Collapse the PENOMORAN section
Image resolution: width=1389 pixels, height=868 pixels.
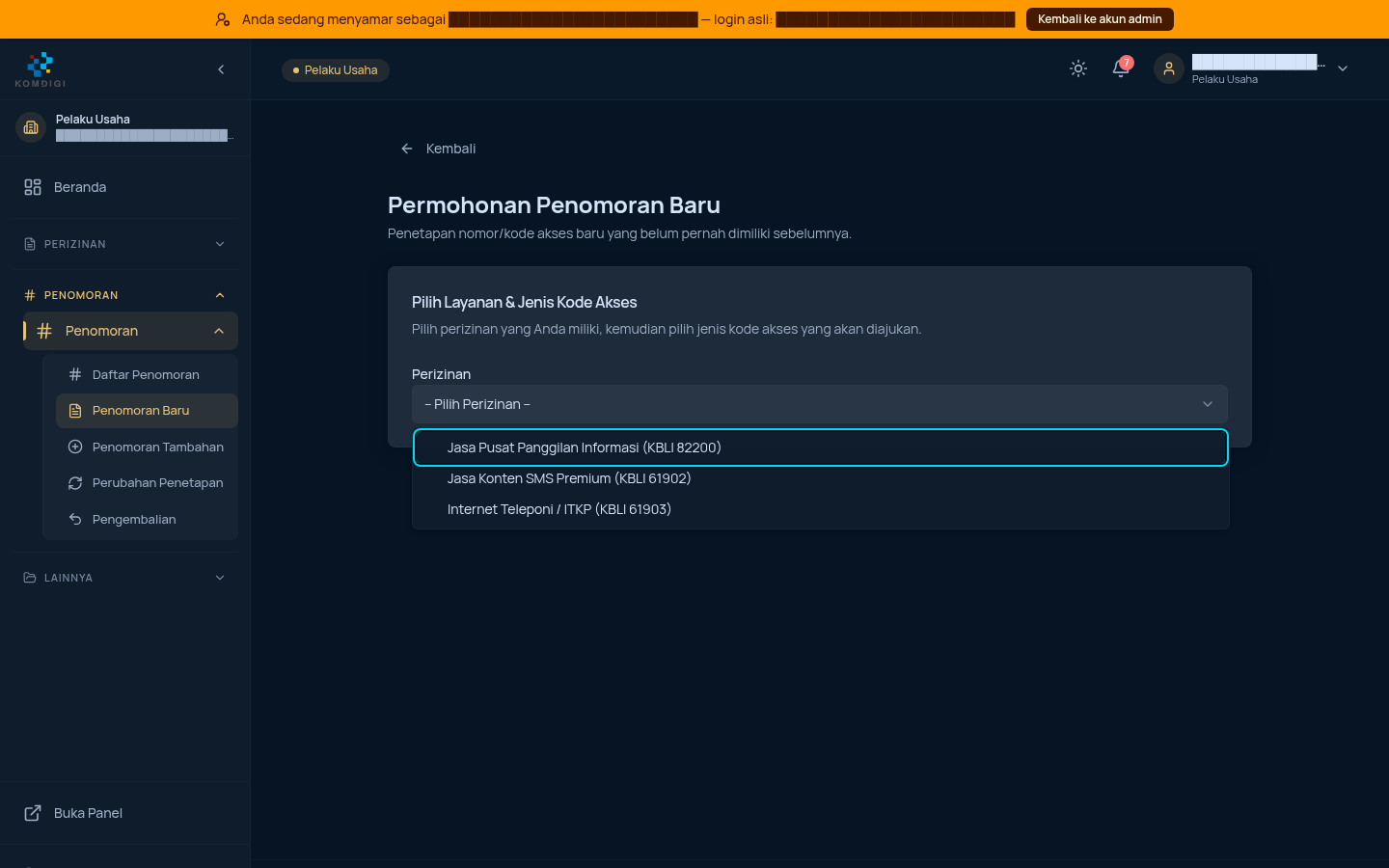click(x=125, y=295)
